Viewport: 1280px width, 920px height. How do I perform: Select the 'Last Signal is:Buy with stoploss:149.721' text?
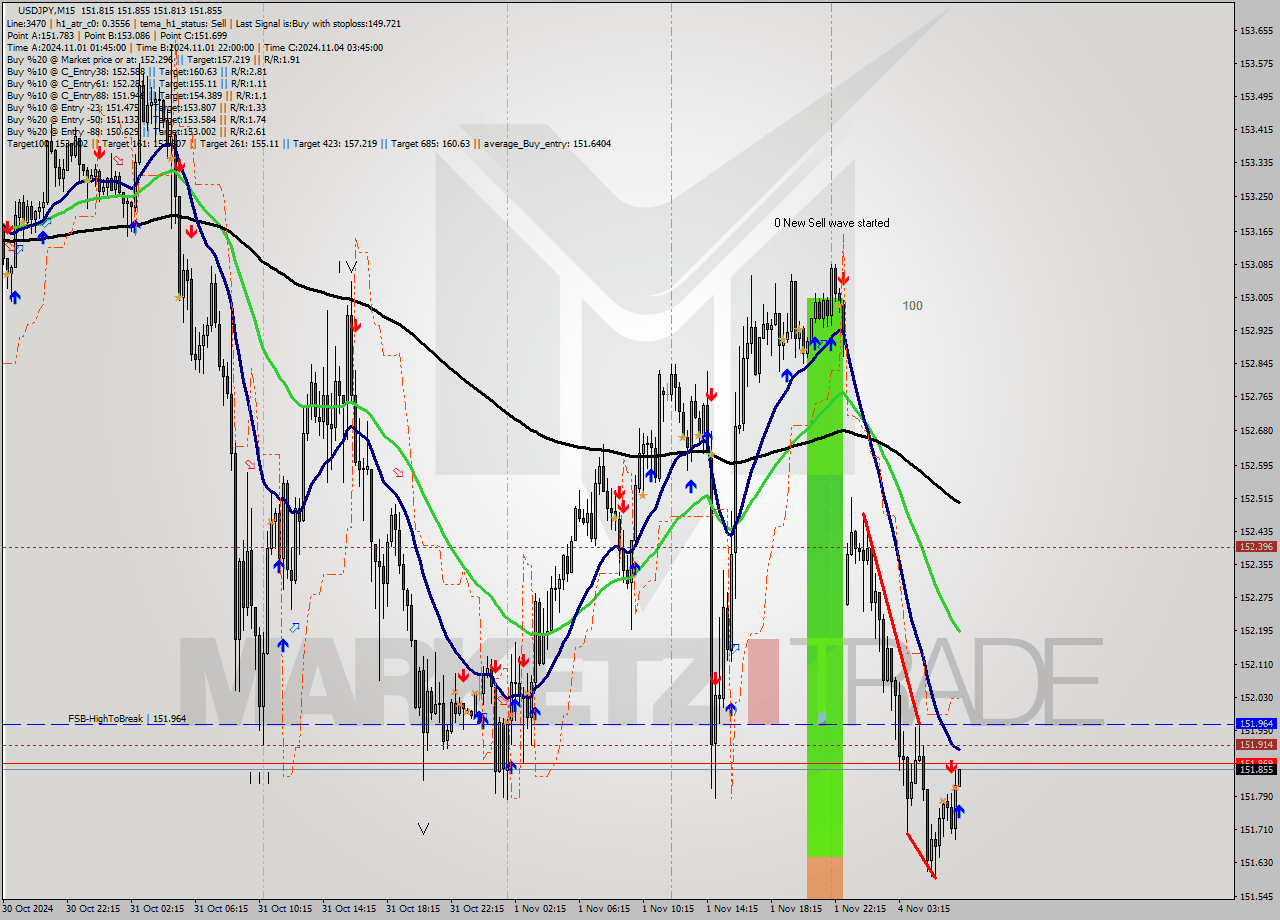pyautogui.click(x=317, y=23)
